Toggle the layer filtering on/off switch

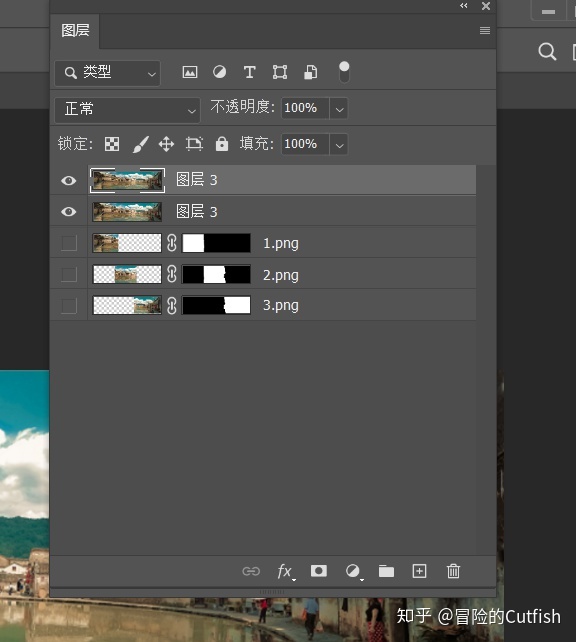344,72
